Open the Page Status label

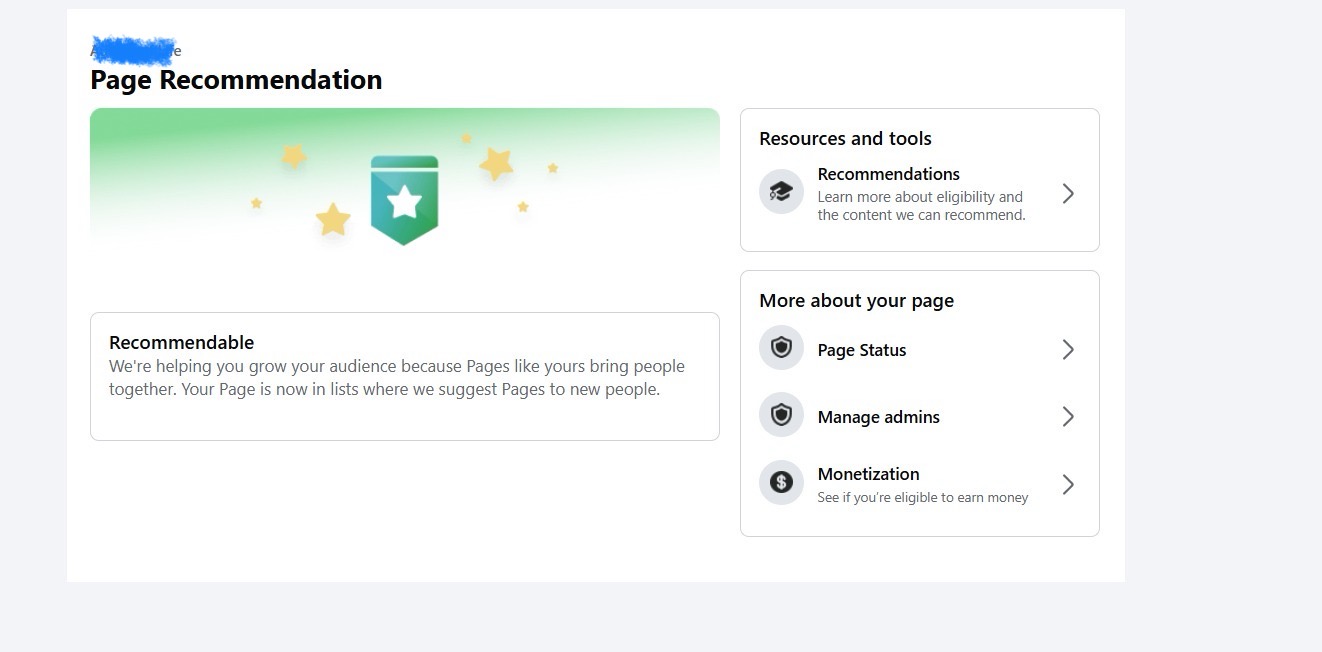coord(861,350)
